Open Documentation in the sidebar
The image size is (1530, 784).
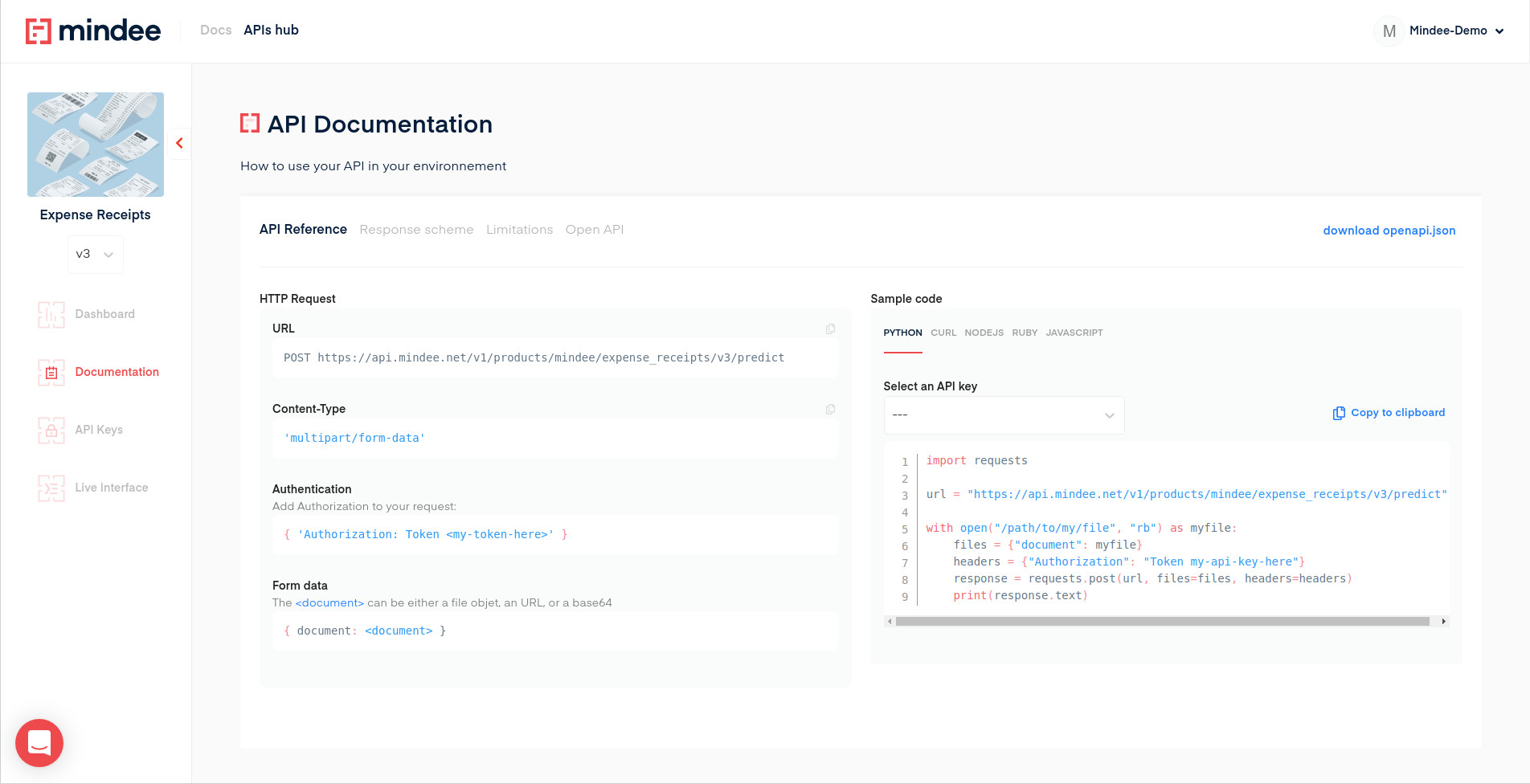[x=117, y=373]
